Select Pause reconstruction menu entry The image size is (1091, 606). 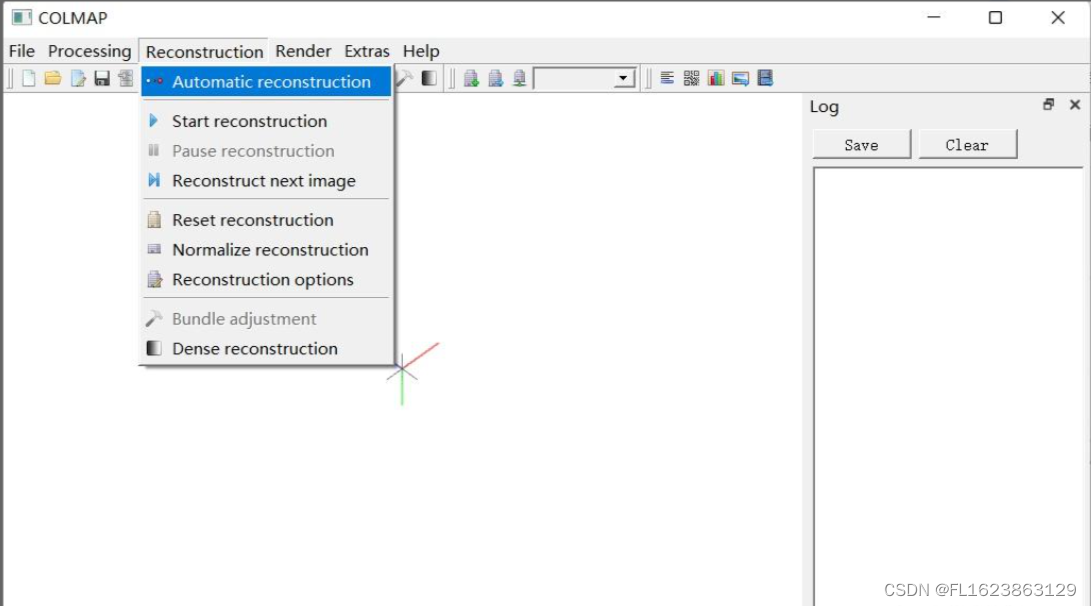click(266, 151)
